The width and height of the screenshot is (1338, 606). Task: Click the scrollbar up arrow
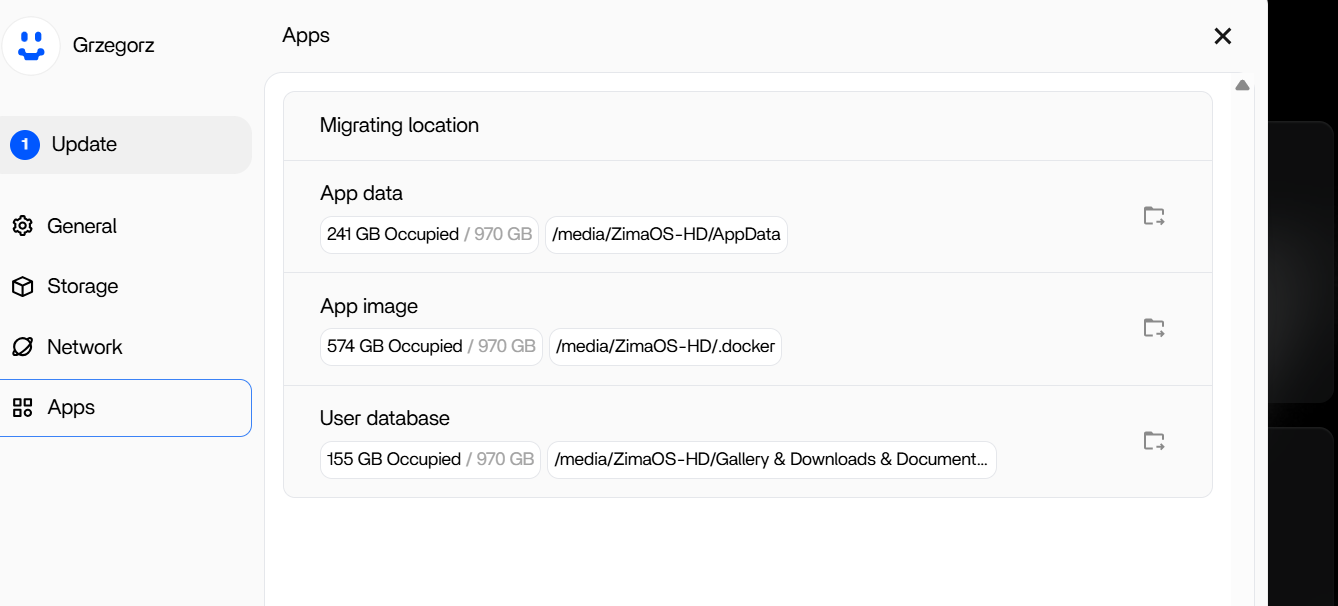point(1242,86)
